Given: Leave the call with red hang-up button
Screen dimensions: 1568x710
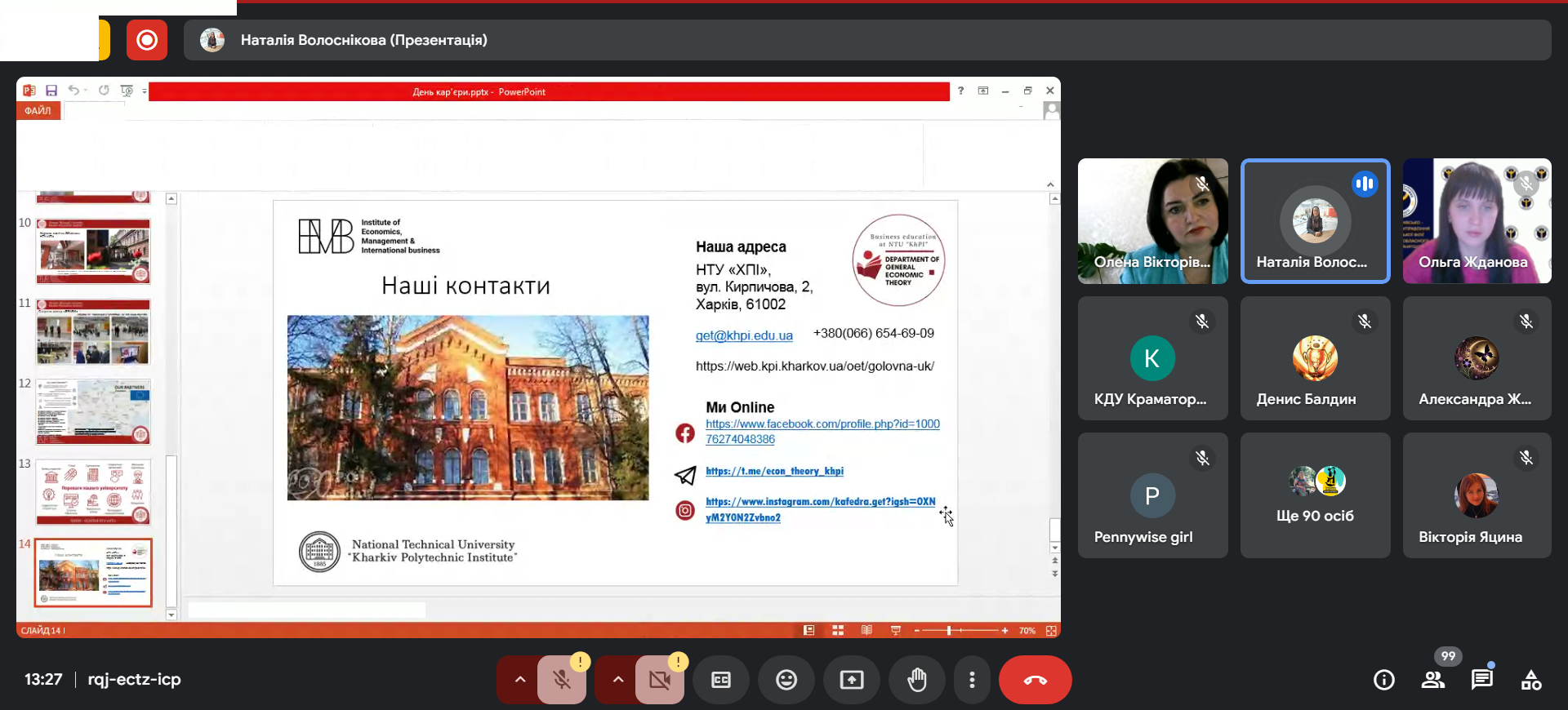Looking at the screenshot, I should 1035,680.
